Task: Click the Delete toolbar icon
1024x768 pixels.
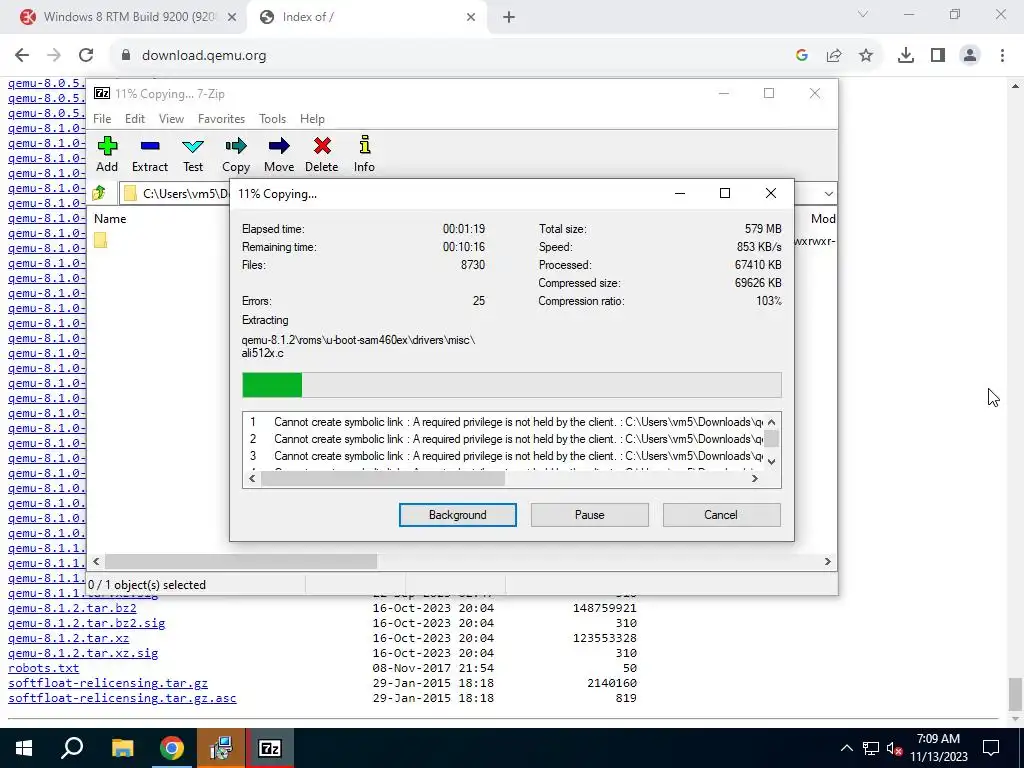Action: tap(322, 154)
